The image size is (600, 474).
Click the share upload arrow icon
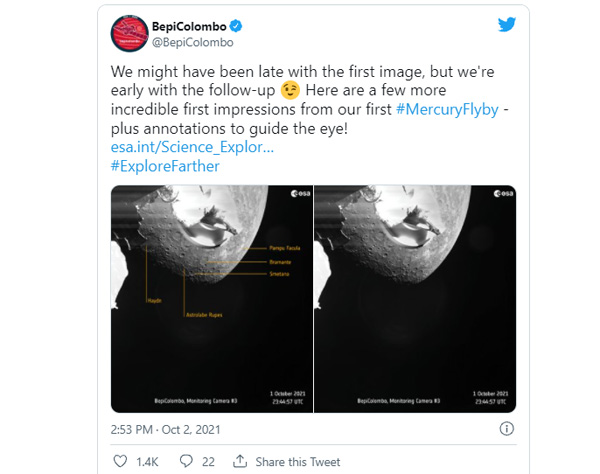(238, 462)
